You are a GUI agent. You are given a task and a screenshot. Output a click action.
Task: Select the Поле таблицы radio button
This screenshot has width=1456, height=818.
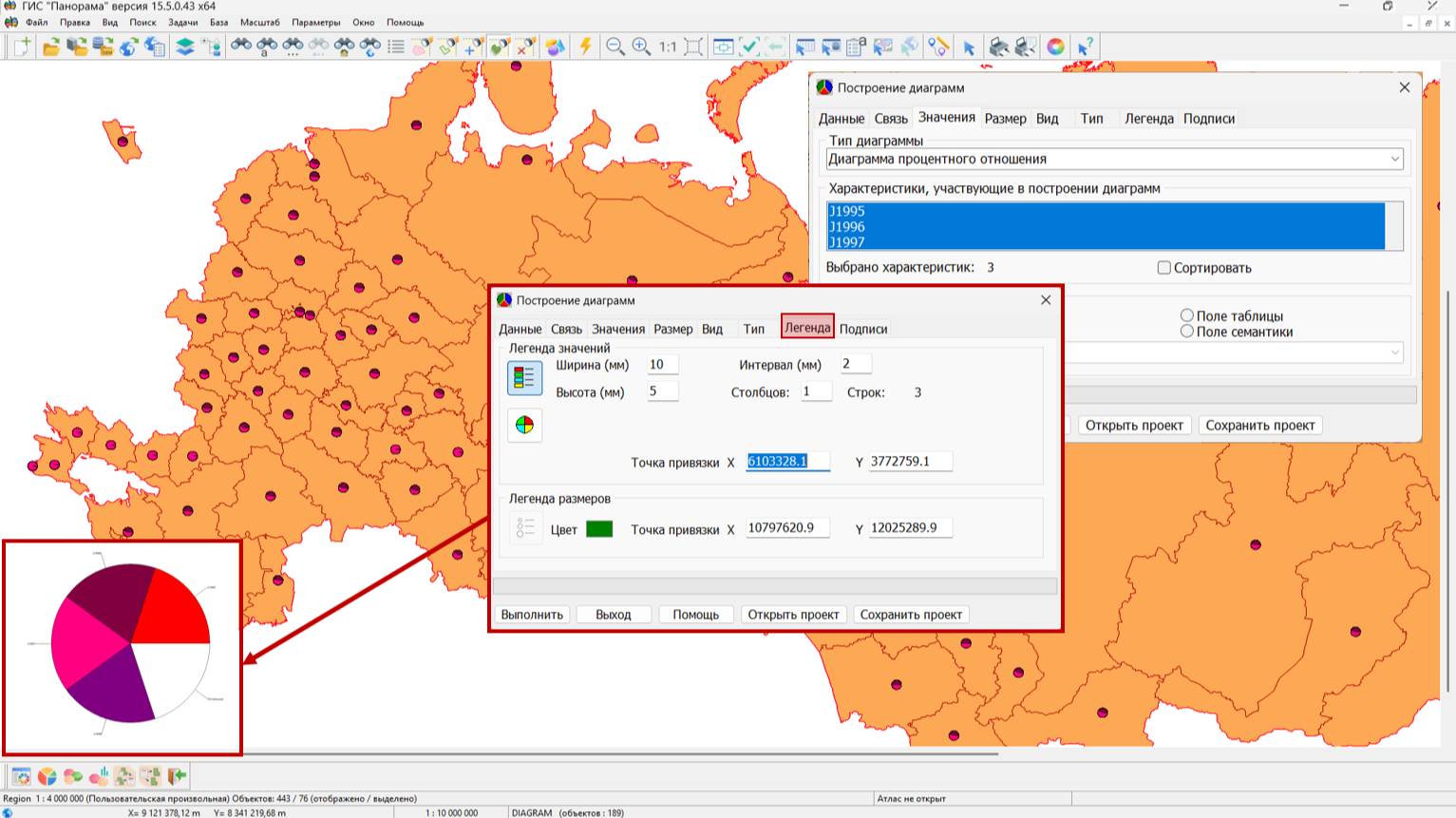tap(1186, 315)
